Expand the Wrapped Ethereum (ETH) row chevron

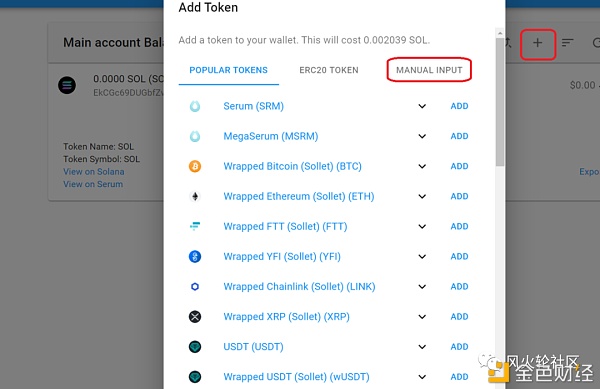coord(422,196)
